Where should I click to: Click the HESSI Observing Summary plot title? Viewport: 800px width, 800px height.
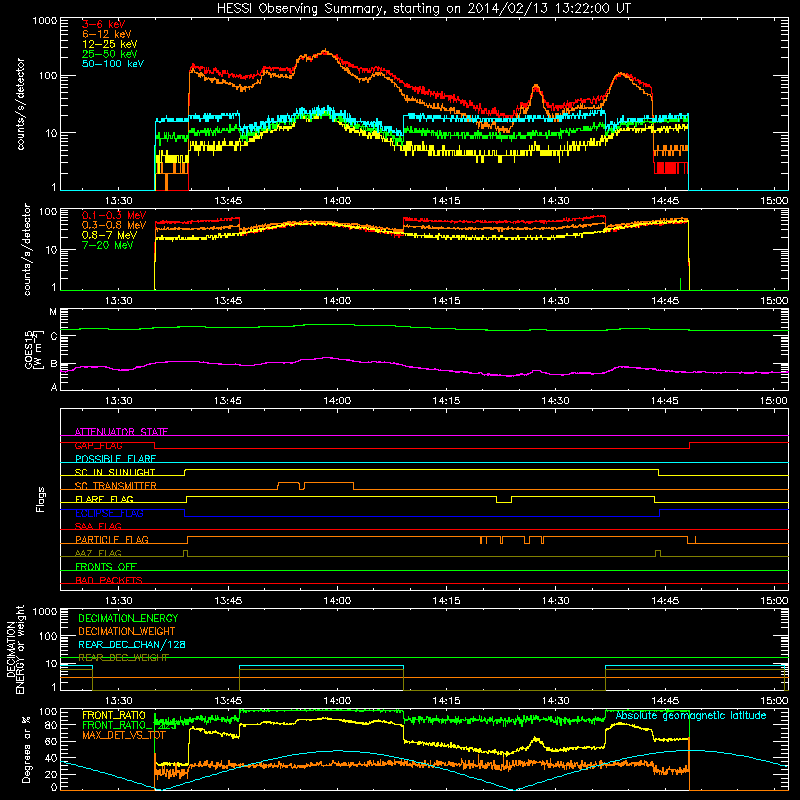pyautogui.click(x=423, y=8)
